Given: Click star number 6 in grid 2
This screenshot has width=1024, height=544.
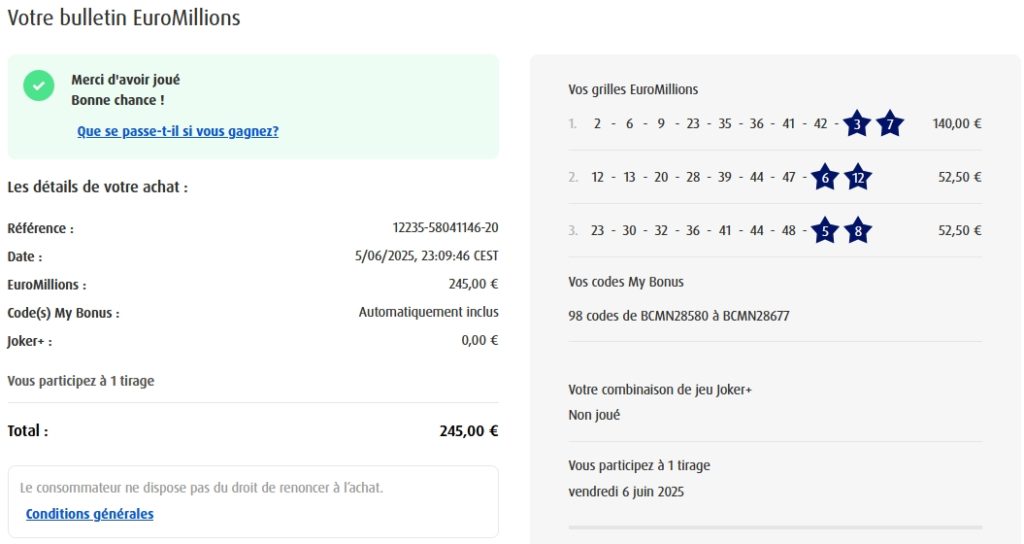Looking at the screenshot, I should tap(824, 178).
